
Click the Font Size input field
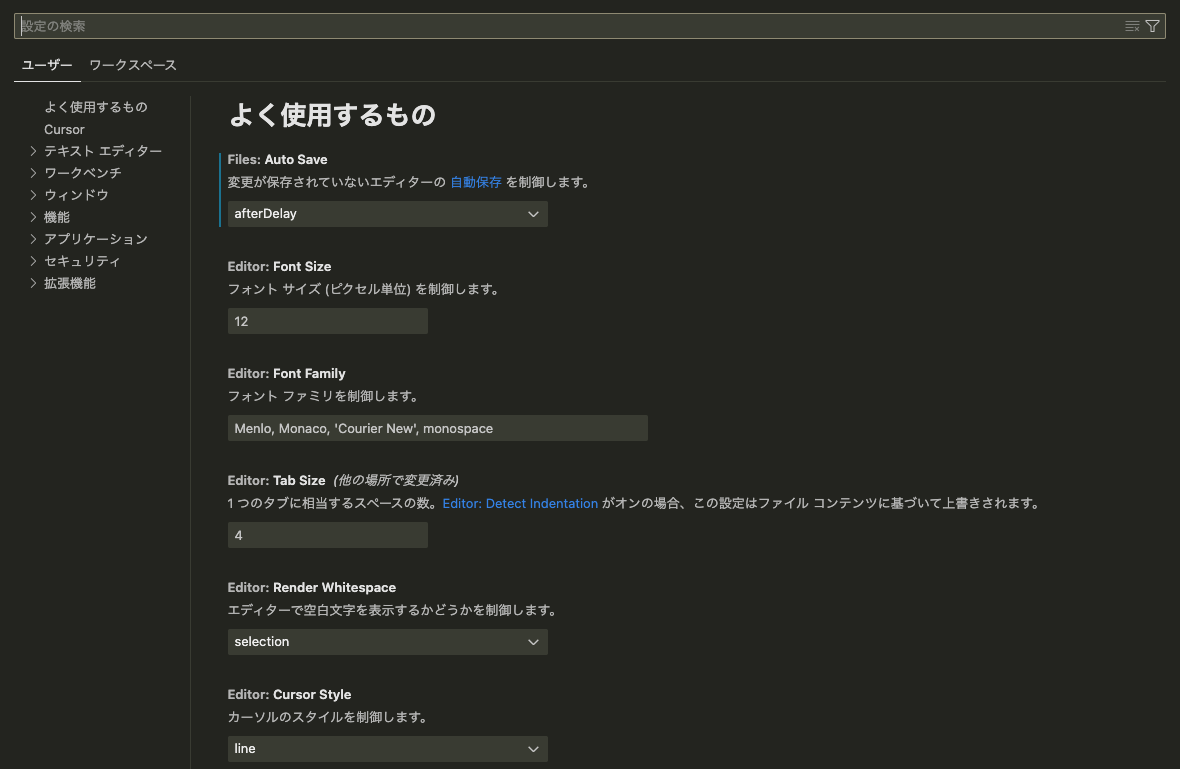click(327, 321)
